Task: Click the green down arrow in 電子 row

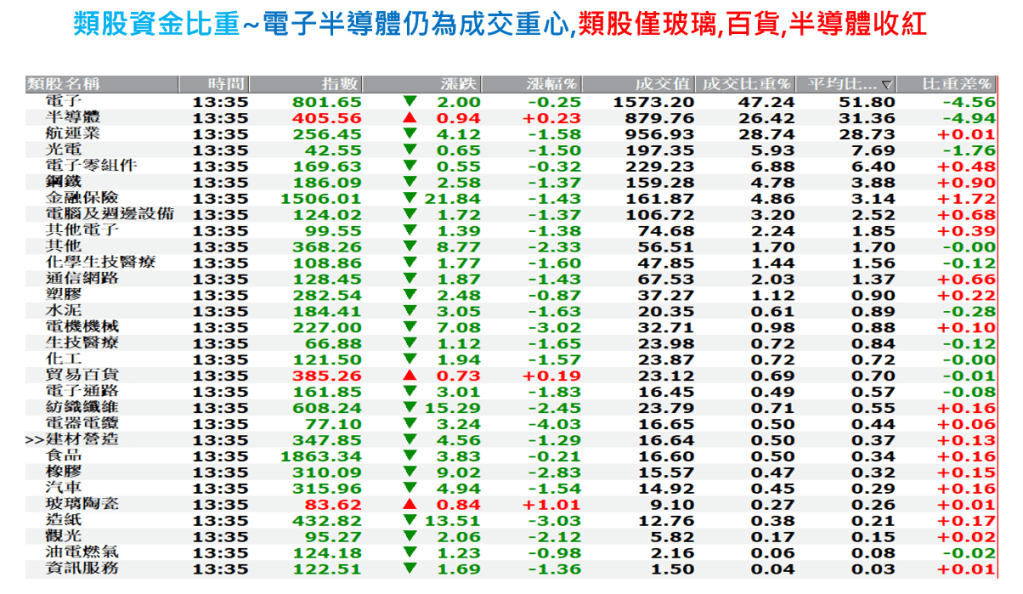Action: click(408, 102)
